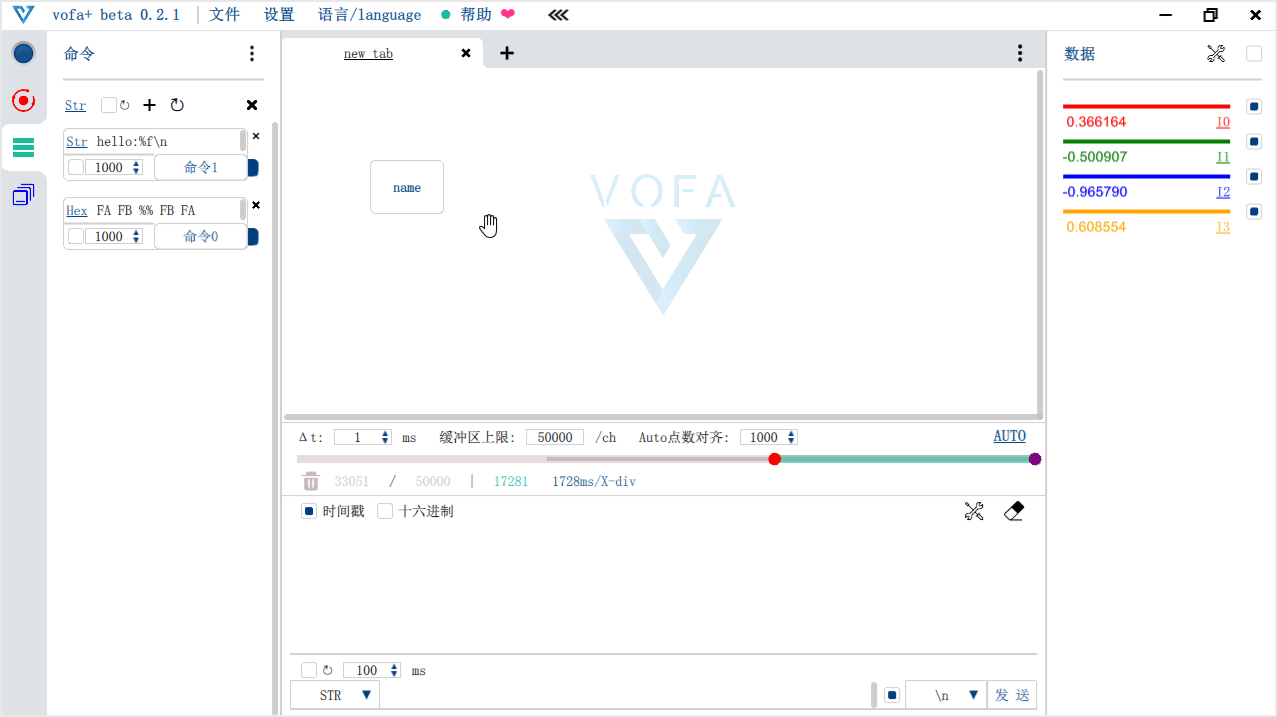Open 设置 menu
This screenshot has height=717, width=1277.
coord(279,15)
